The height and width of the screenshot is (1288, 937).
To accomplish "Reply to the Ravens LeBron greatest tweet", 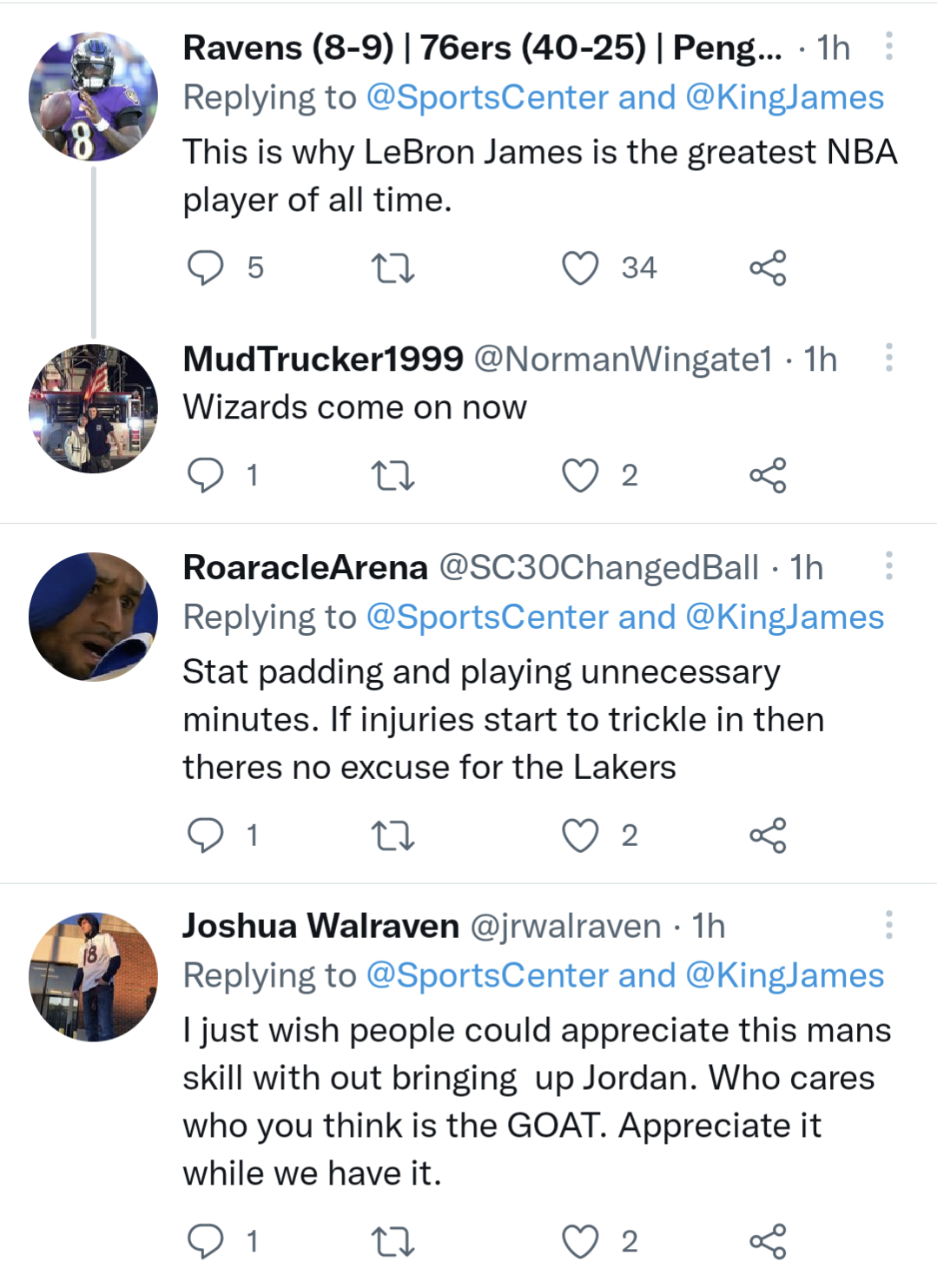I will tap(206, 268).
